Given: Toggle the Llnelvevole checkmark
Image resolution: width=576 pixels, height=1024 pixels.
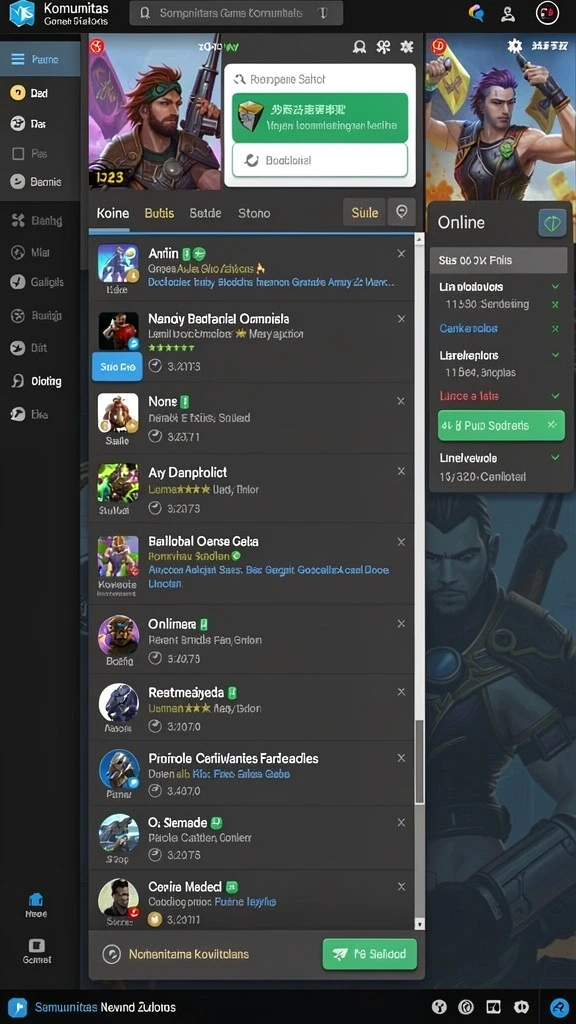Looking at the screenshot, I should (556, 458).
